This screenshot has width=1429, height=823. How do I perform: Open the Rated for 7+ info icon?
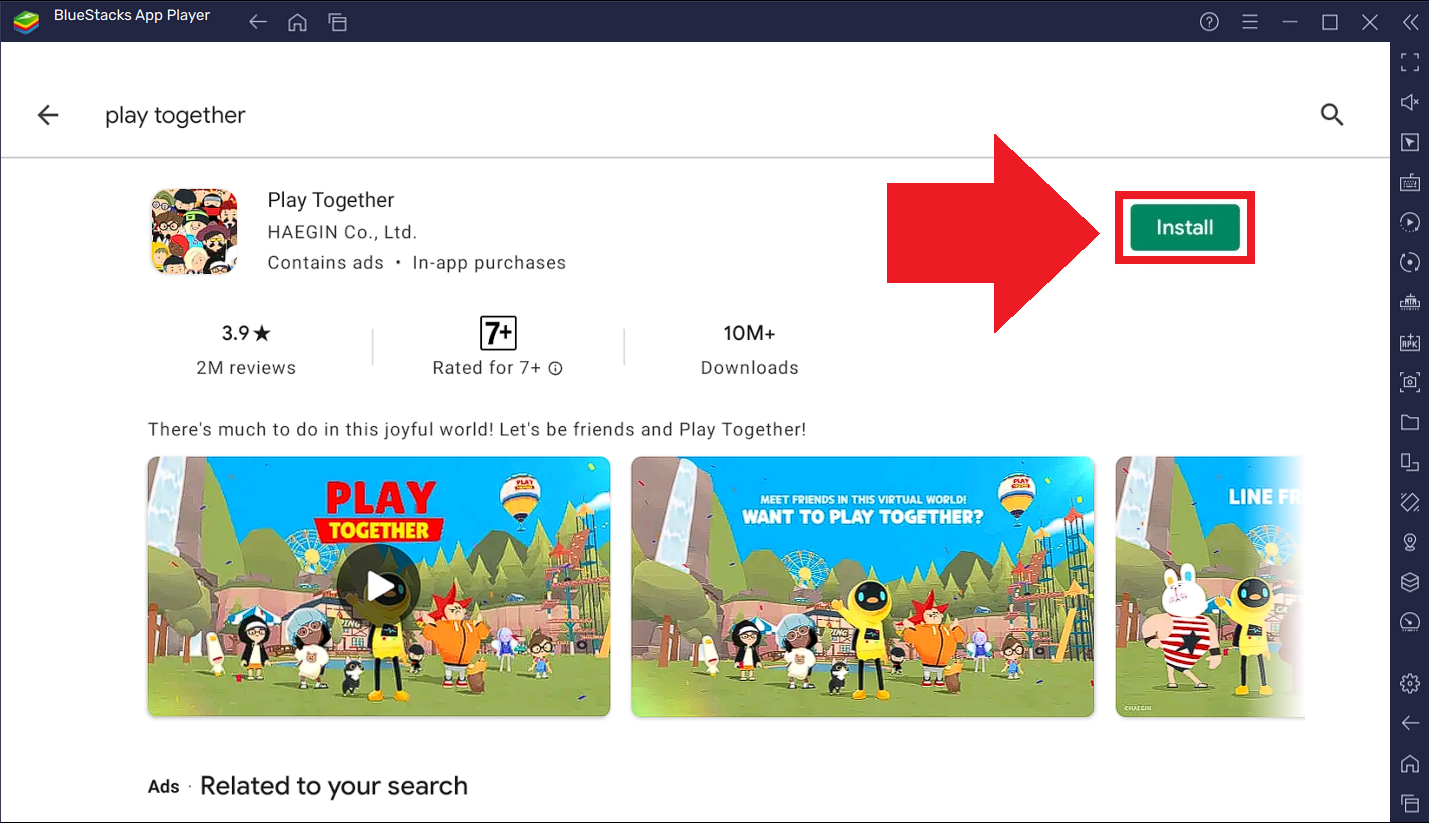coord(556,368)
